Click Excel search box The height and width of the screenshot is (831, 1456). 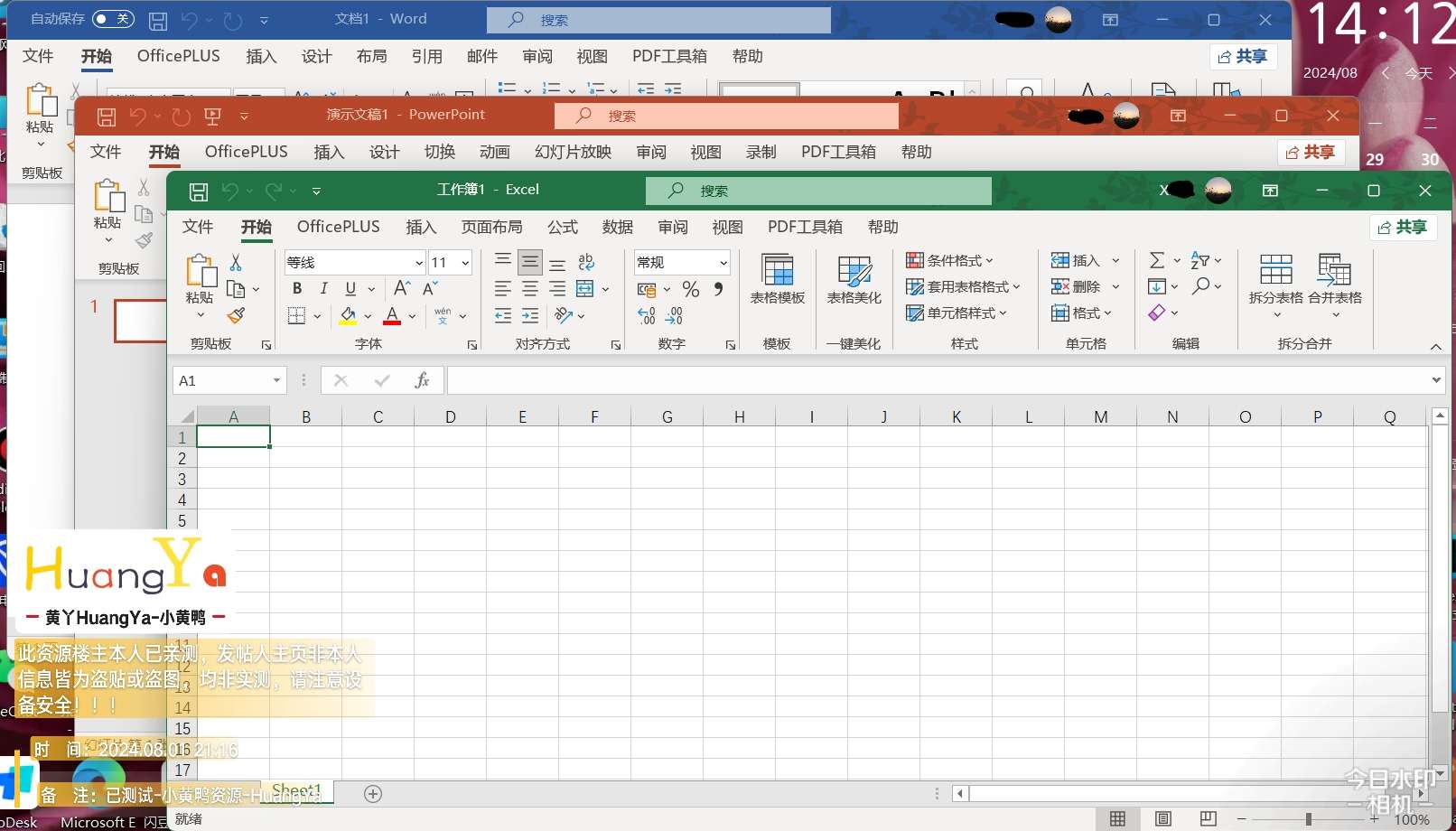point(818,191)
